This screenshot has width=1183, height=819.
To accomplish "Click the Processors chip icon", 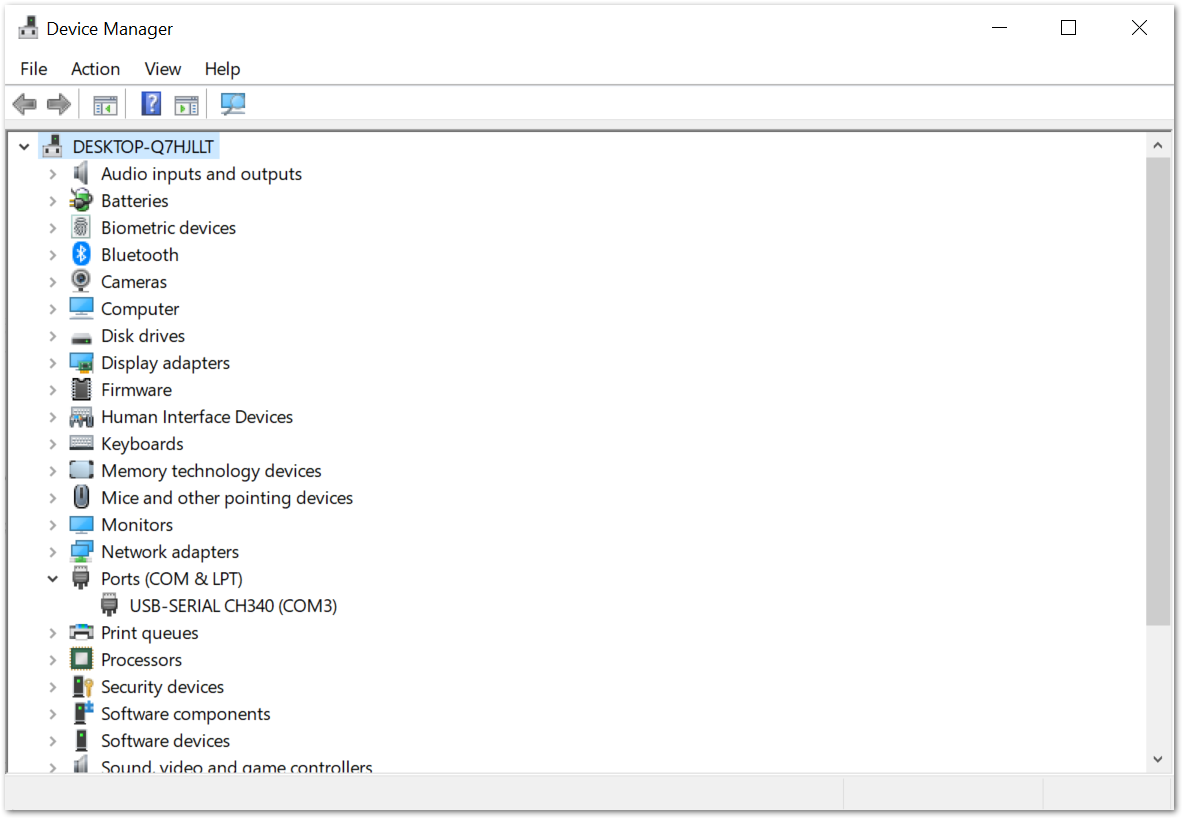I will (81, 660).
